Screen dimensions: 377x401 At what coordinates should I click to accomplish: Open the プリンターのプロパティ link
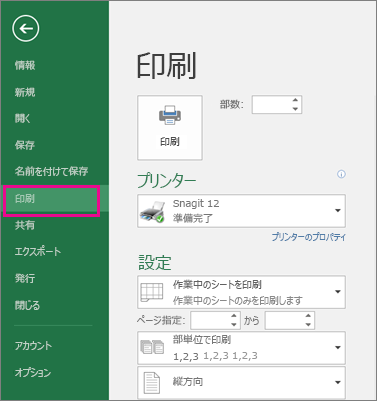coord(309,237)
